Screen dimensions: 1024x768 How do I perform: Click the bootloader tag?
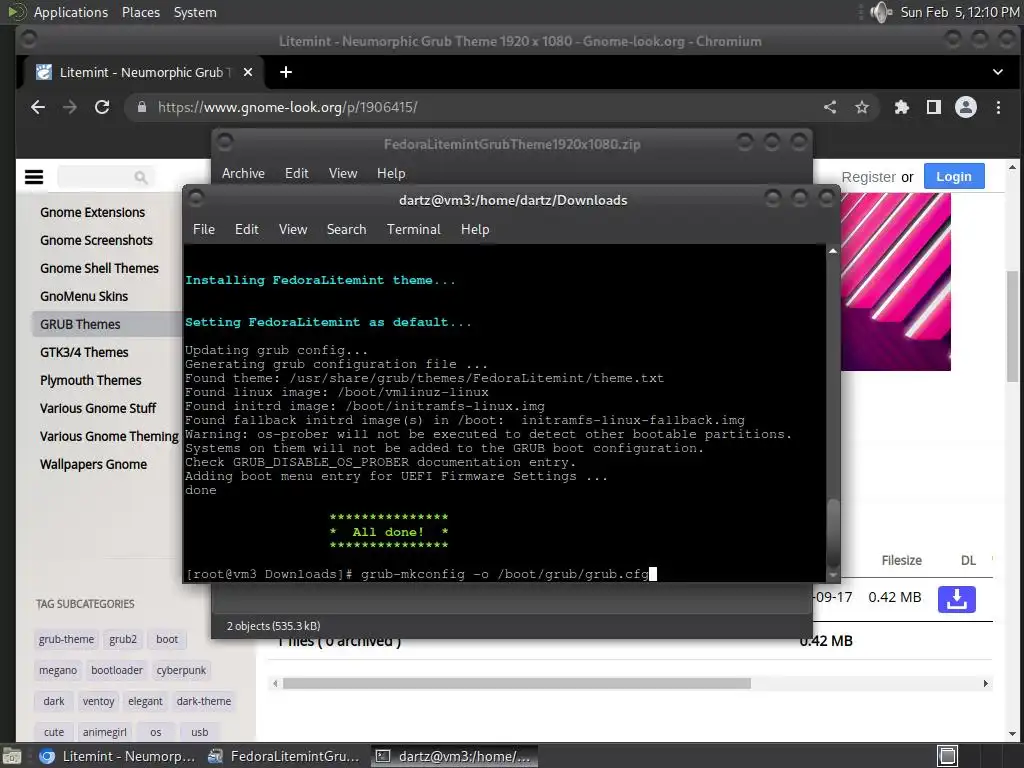117,670
